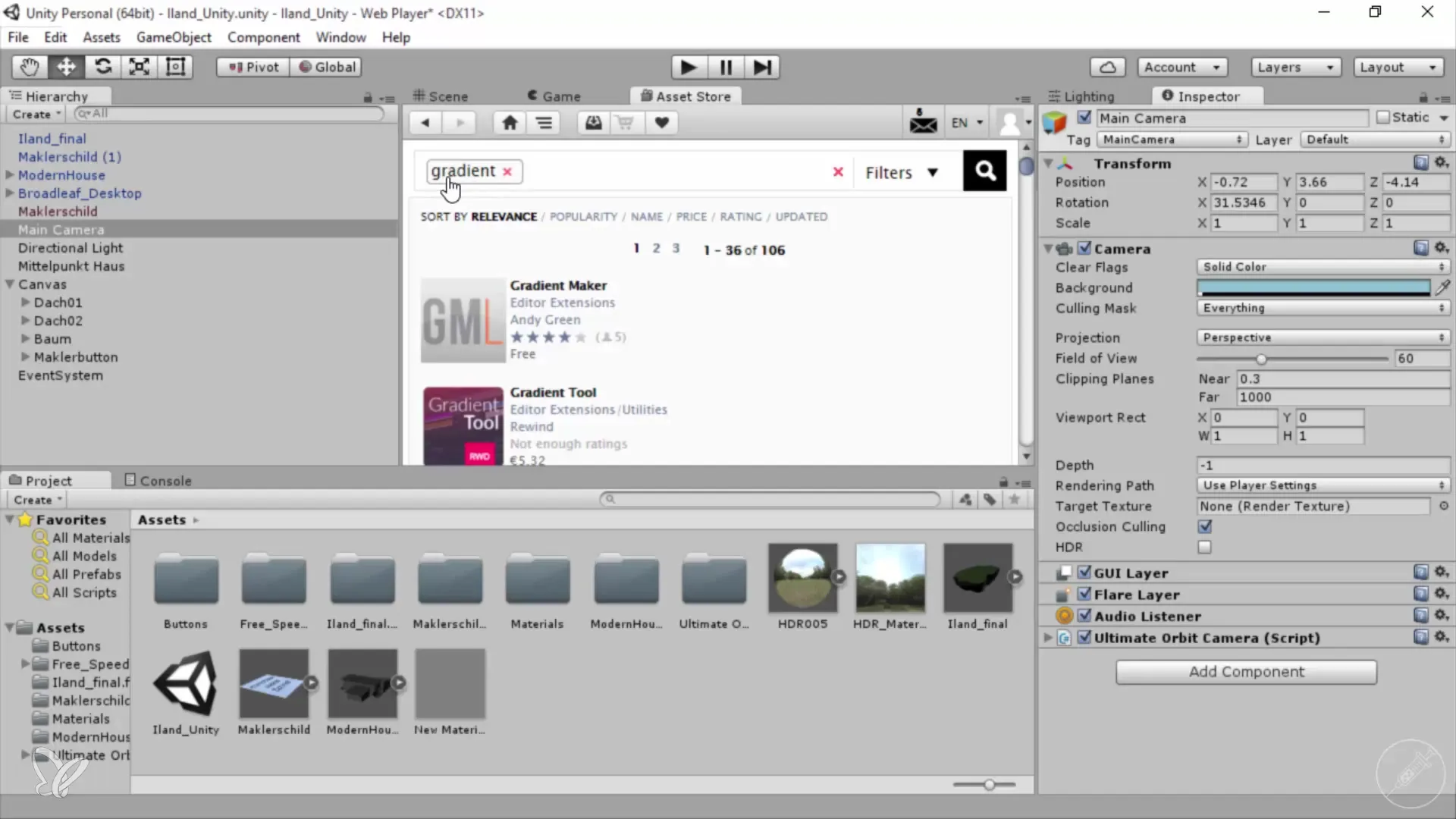
Task: Open the Layout dropdown
Action: (1398, 67)
